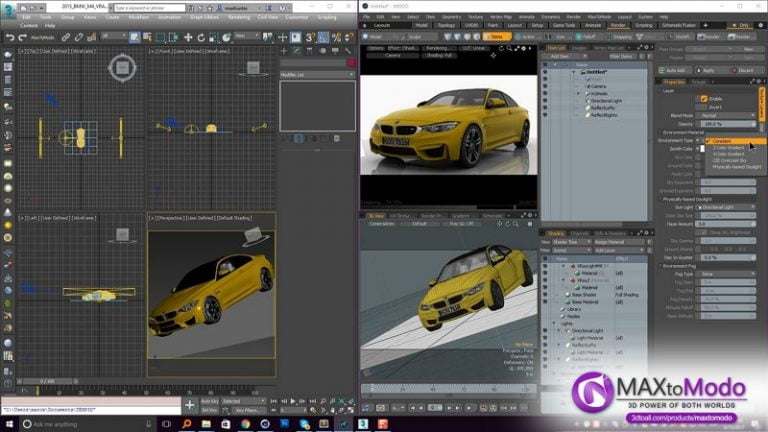Open the selection filter All dropdown in 3ds Max
The width and height of the screenshot is (768, 432).
click(x=114, y=36)
